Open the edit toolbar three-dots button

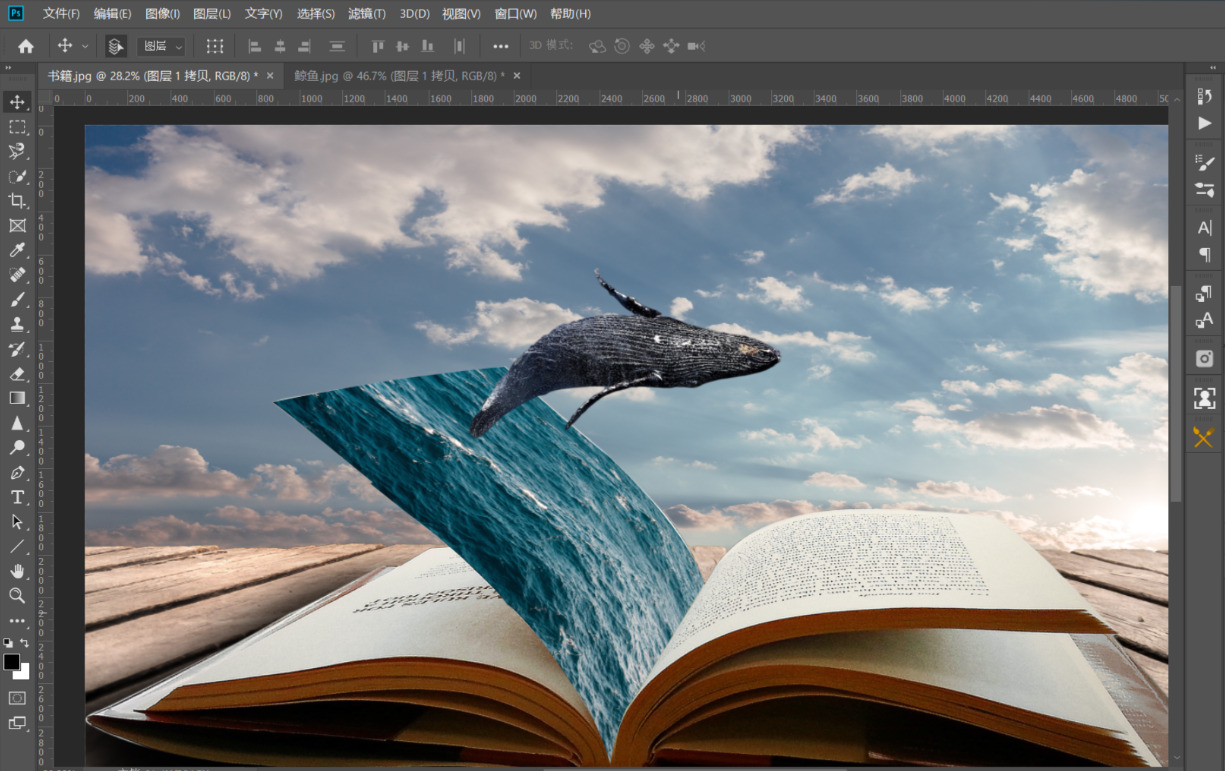coord(17,621)
